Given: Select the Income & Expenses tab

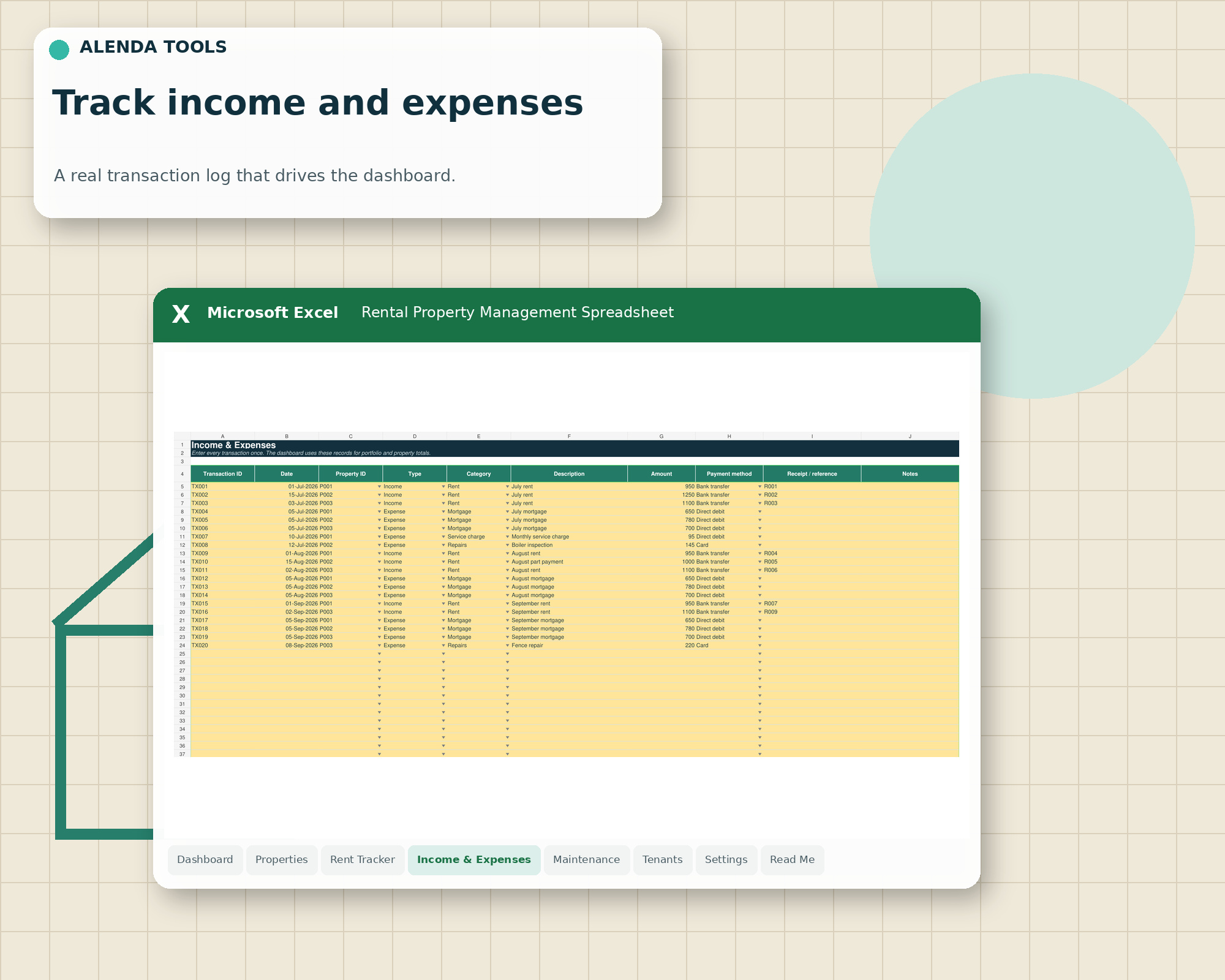Looking at the screenshot, I should pyautogui.click(x=474, y=860).
